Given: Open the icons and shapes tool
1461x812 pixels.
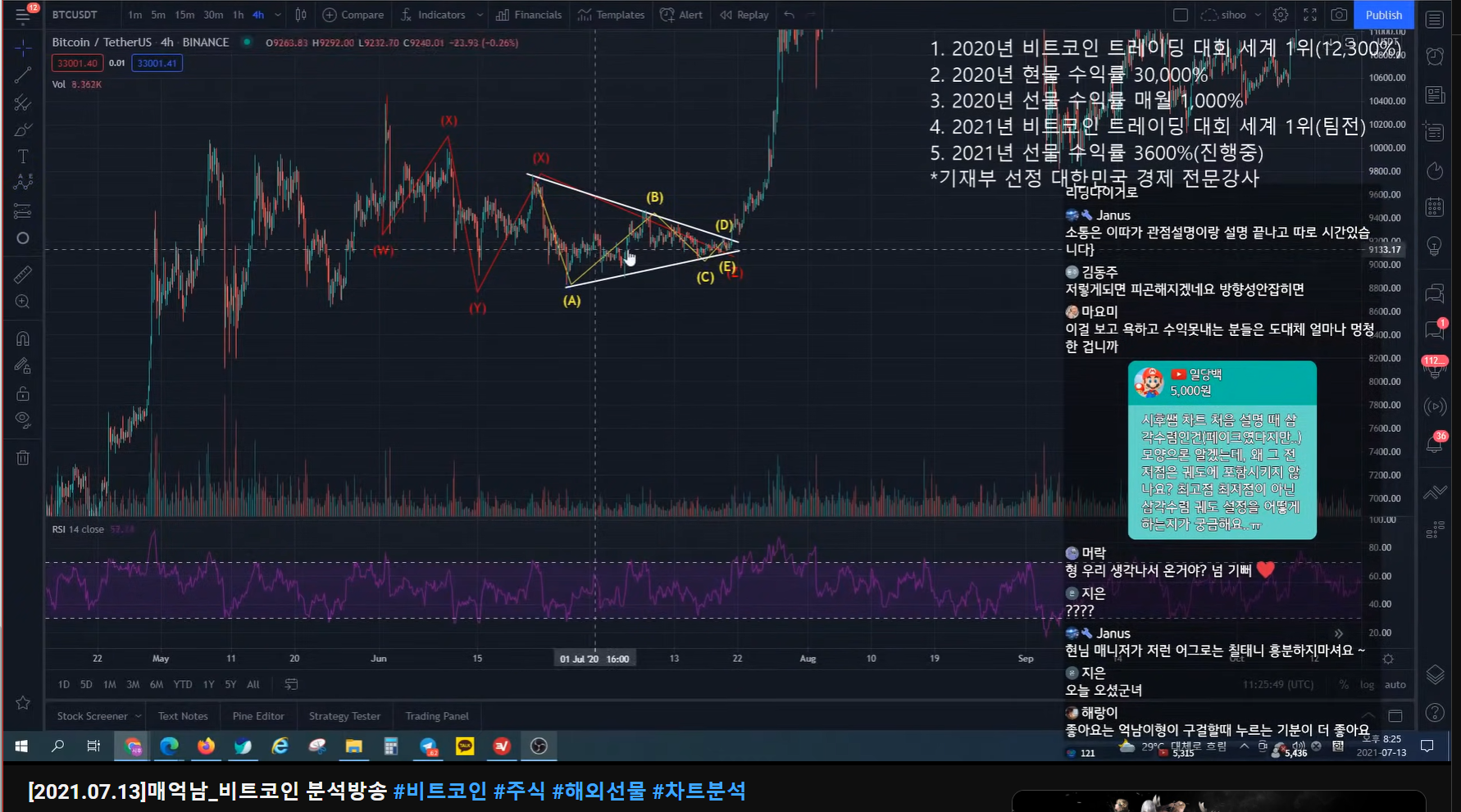Looking at the screenshot, I should pyautogui.click(x=23, y=238).
